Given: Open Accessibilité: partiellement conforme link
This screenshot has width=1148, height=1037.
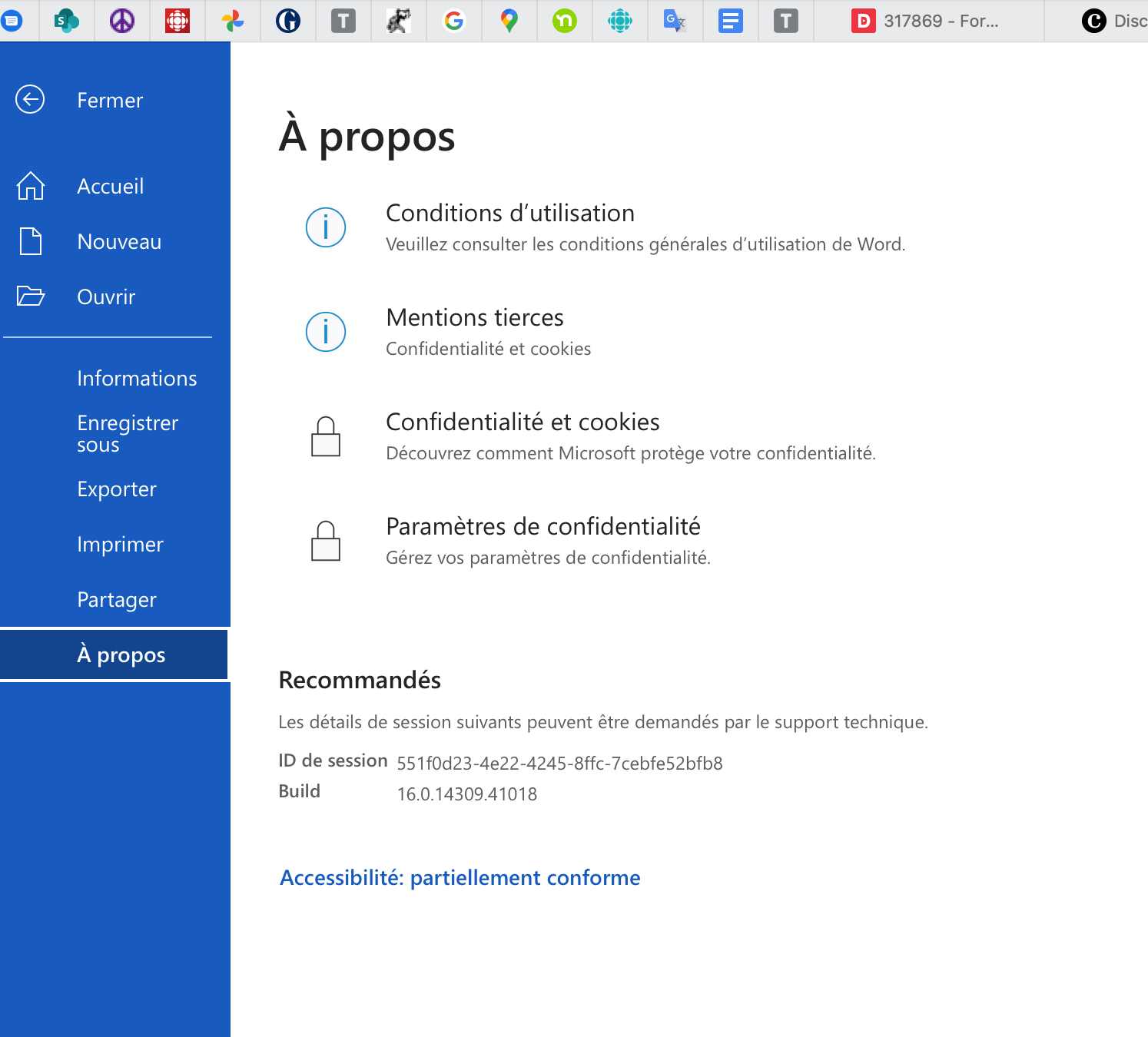Looking at the screenshot, I should [x=460, y=877].
